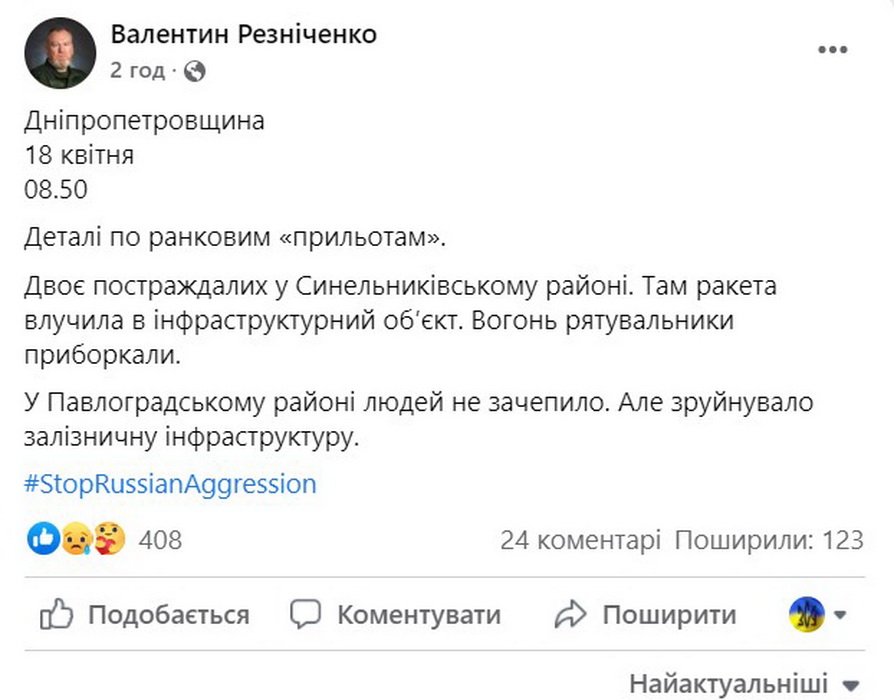Click the speech bubble comment icon
The image size is (894, 700).
click(x=306, y=614)
